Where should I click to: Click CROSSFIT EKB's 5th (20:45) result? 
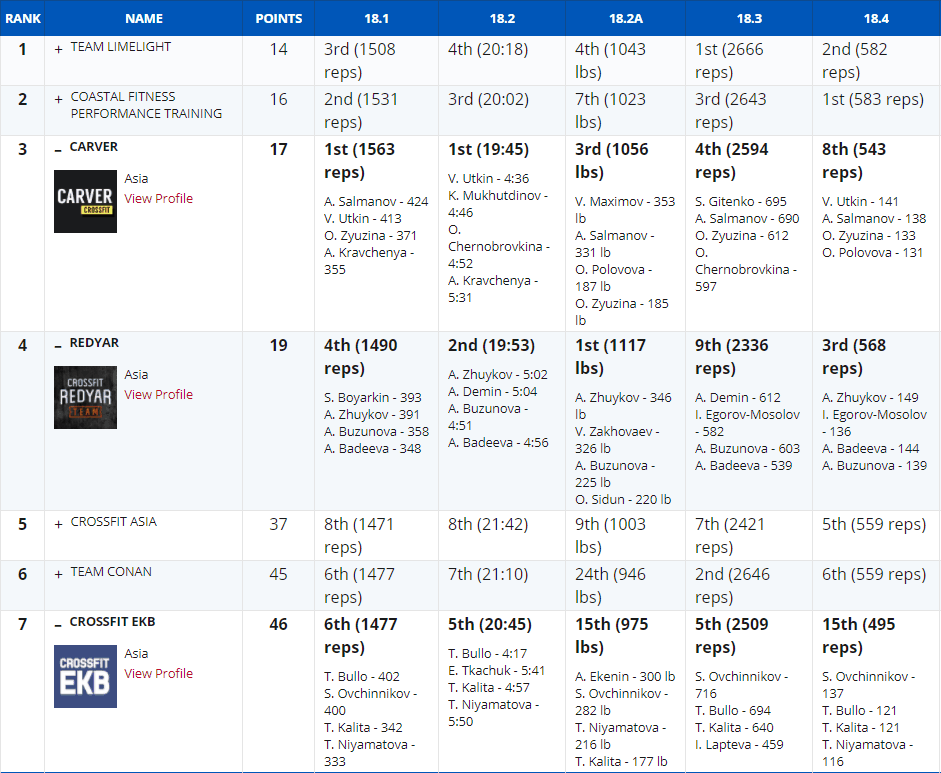coord(490,624)
